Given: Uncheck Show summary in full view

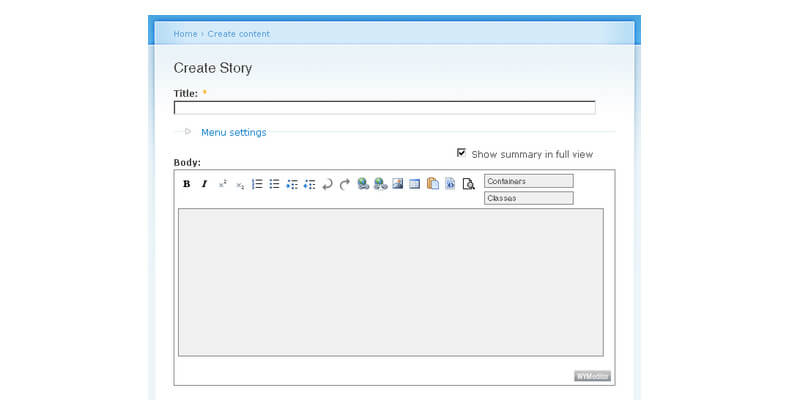Looking at the screenshot, I should click(461, 153).
